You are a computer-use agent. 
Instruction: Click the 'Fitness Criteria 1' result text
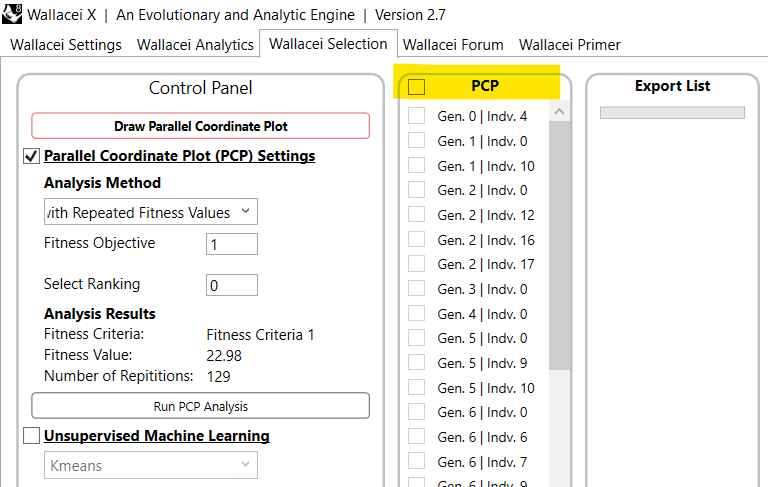point(260,335)
